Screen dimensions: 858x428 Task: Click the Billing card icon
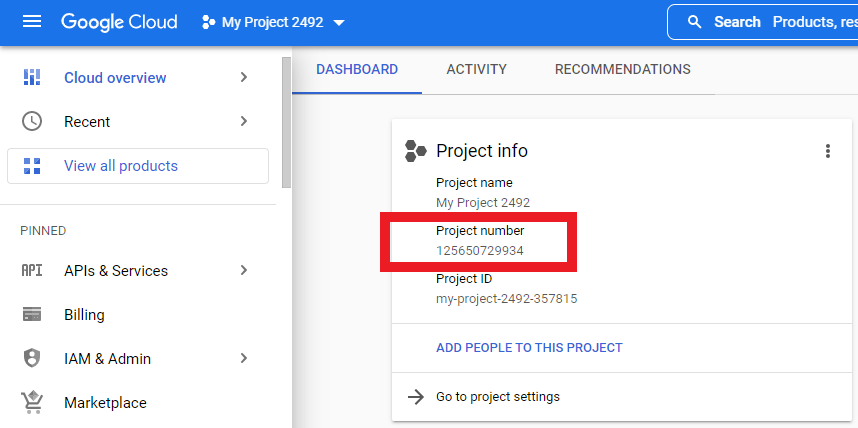pos(32,315)
